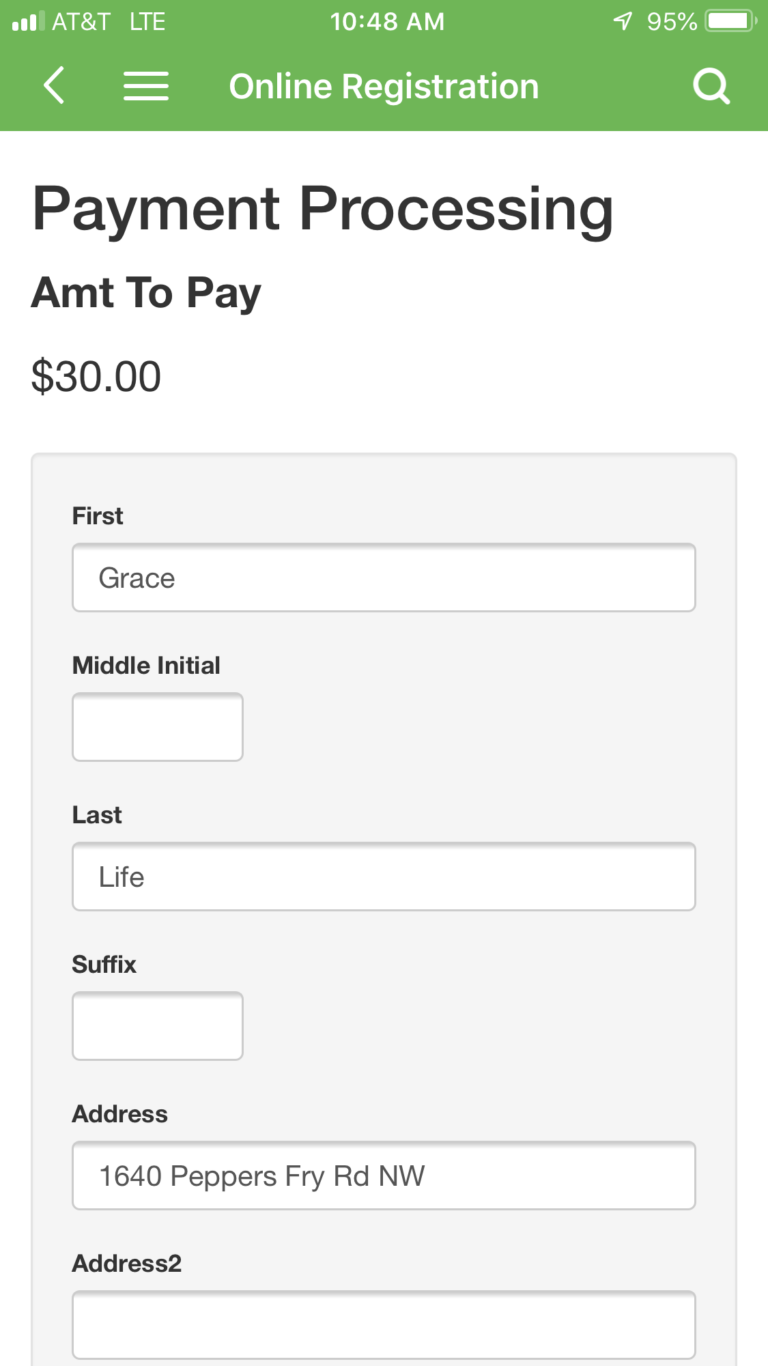Tap the Payment Processing heading
This screenshot has height=1366, width=768.
(322, 210)
